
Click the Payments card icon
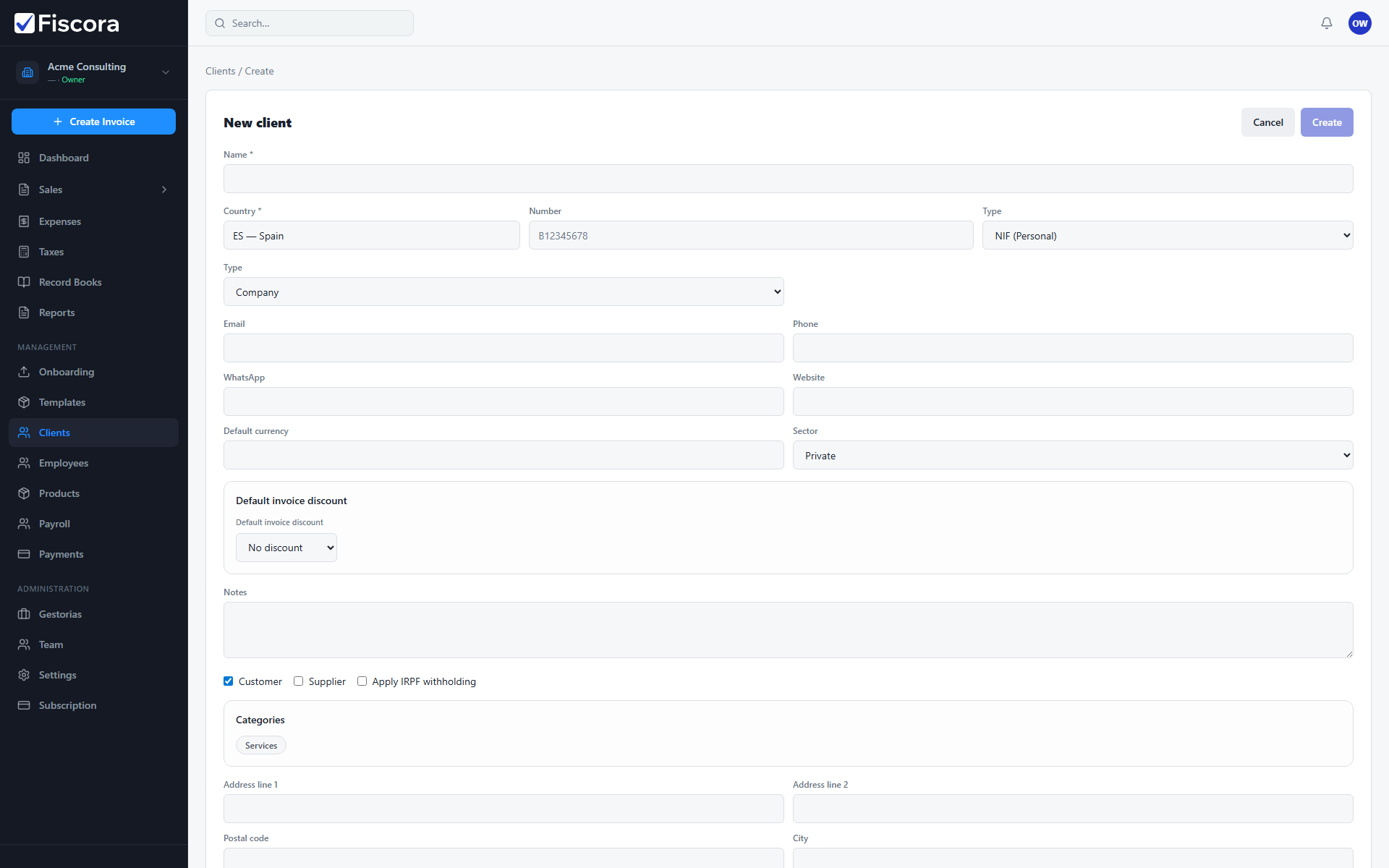(24, 554)
